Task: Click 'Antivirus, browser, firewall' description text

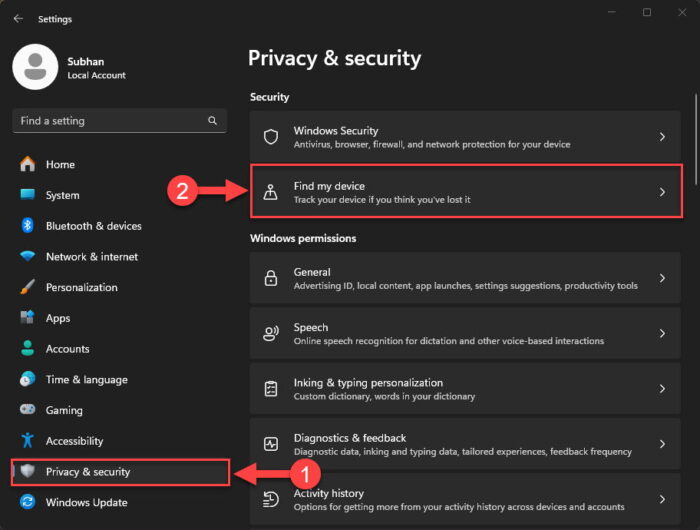Action: (432, 144)
